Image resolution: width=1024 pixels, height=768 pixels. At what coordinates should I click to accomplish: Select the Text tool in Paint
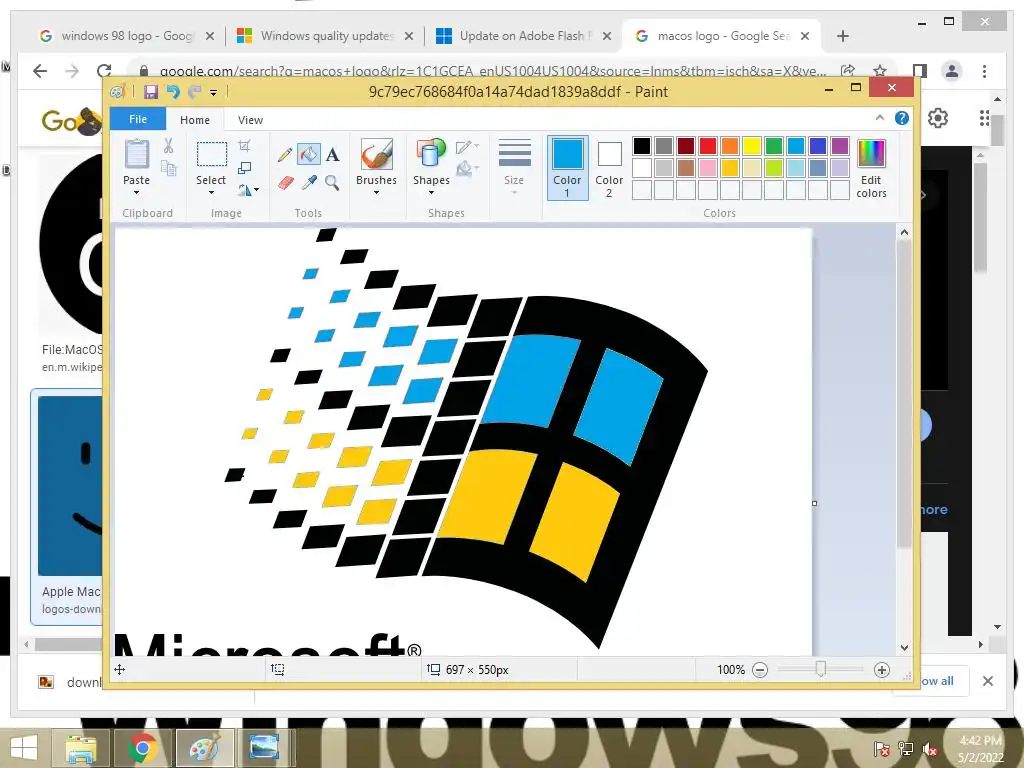click(332, 155)
